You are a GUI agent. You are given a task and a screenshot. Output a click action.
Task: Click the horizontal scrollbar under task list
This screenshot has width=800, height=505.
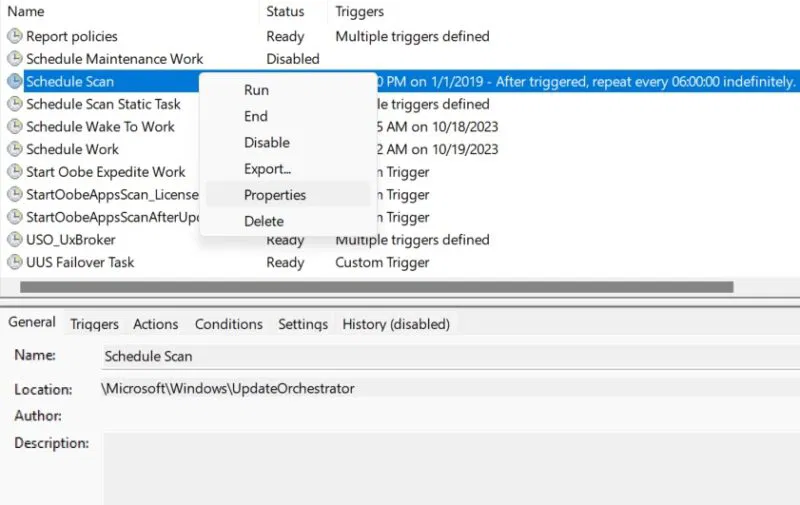pos(377,287)
